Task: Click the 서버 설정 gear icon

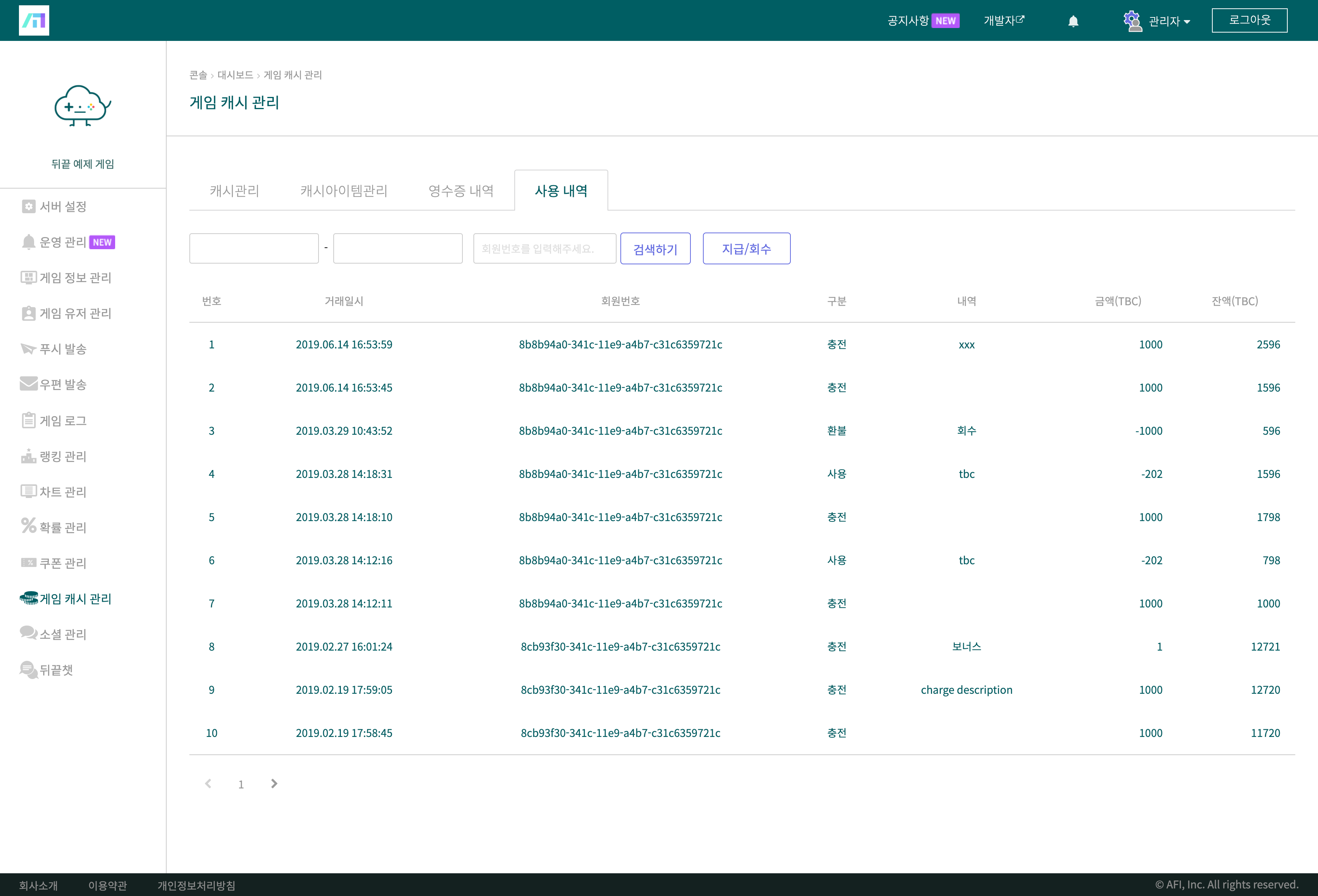Action: pos(28,206)
